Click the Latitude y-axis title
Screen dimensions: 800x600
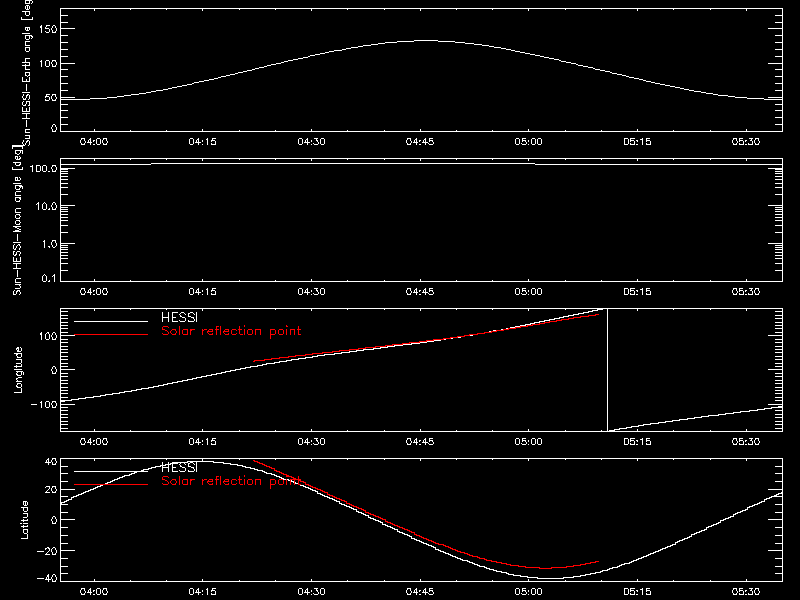tap(24, 520)
